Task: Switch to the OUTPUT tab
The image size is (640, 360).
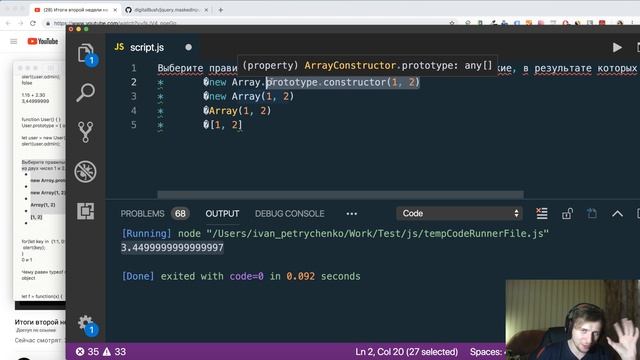Action: coord(222,213)
